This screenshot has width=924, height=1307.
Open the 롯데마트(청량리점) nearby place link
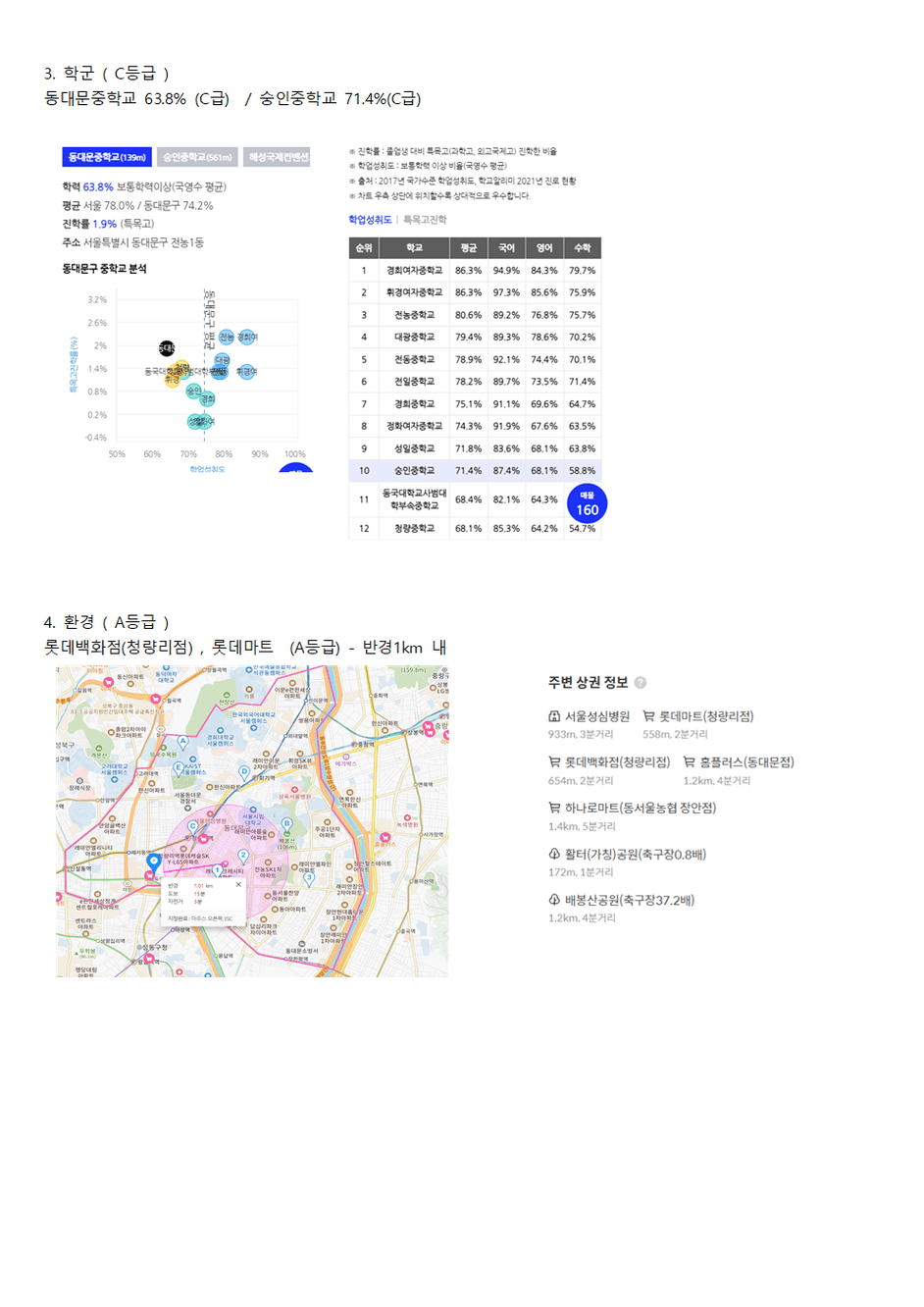click(x=706, y=716)
